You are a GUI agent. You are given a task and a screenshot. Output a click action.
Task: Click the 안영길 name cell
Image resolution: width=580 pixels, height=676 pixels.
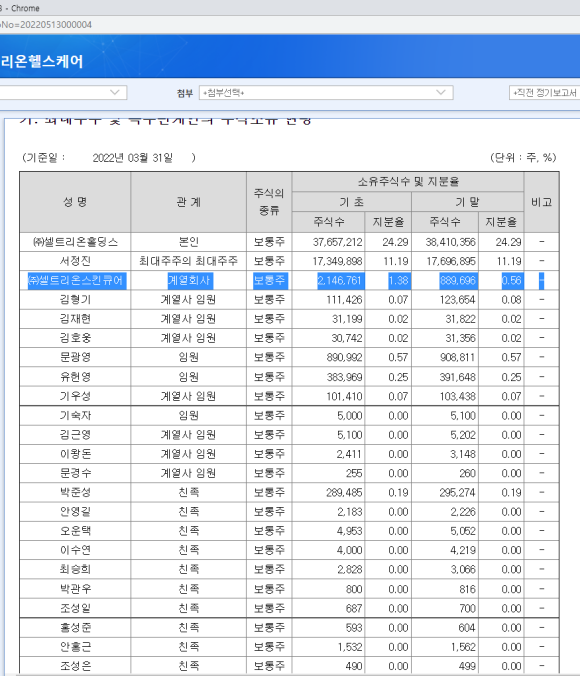click(x=75, y=512)
